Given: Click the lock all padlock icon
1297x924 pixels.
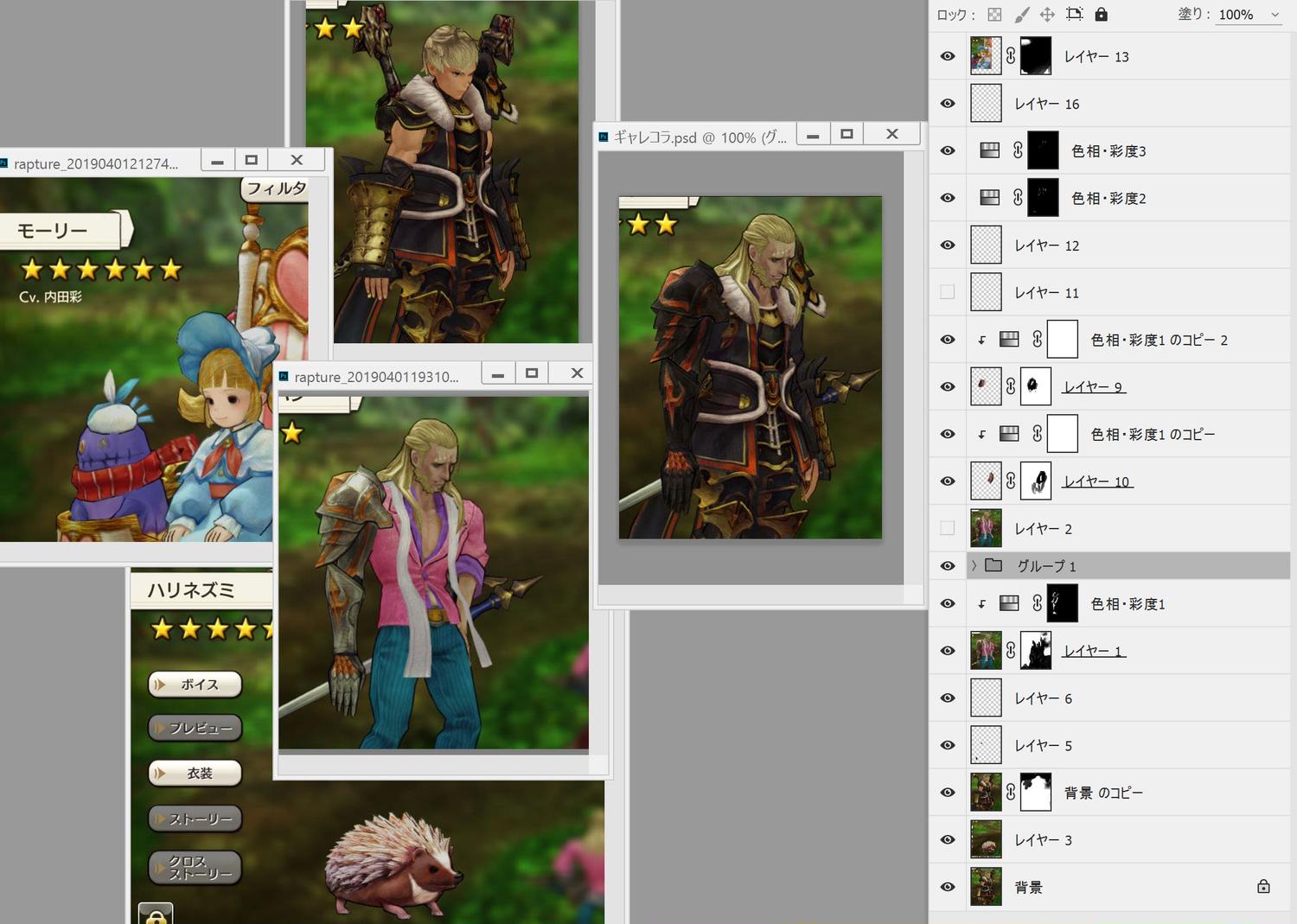Looking at the screenshot, I should click(x=1101, y=15).
